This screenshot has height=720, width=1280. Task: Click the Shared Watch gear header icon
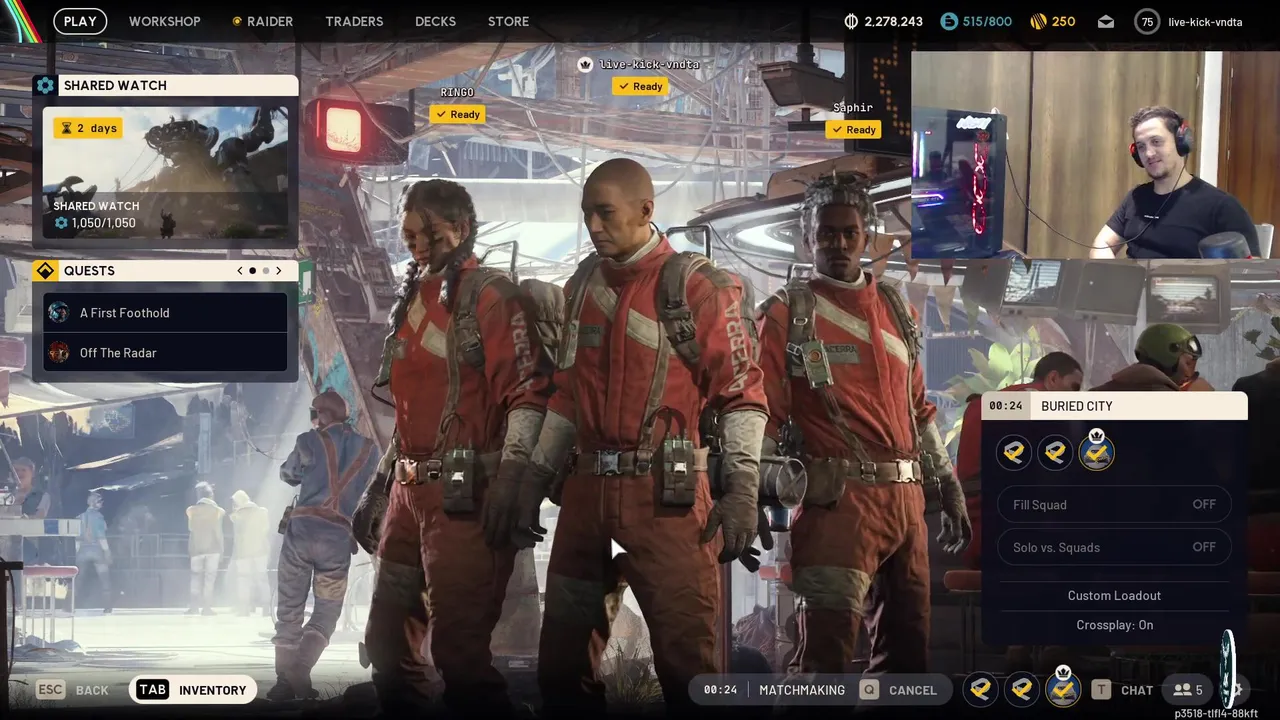pos(45,85)
